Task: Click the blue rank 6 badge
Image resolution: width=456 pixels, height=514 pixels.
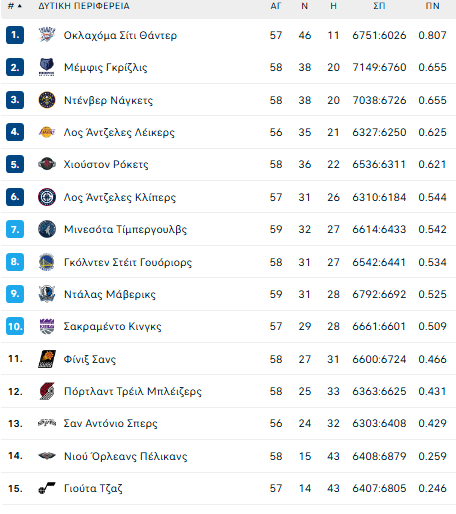Action: 15,197
